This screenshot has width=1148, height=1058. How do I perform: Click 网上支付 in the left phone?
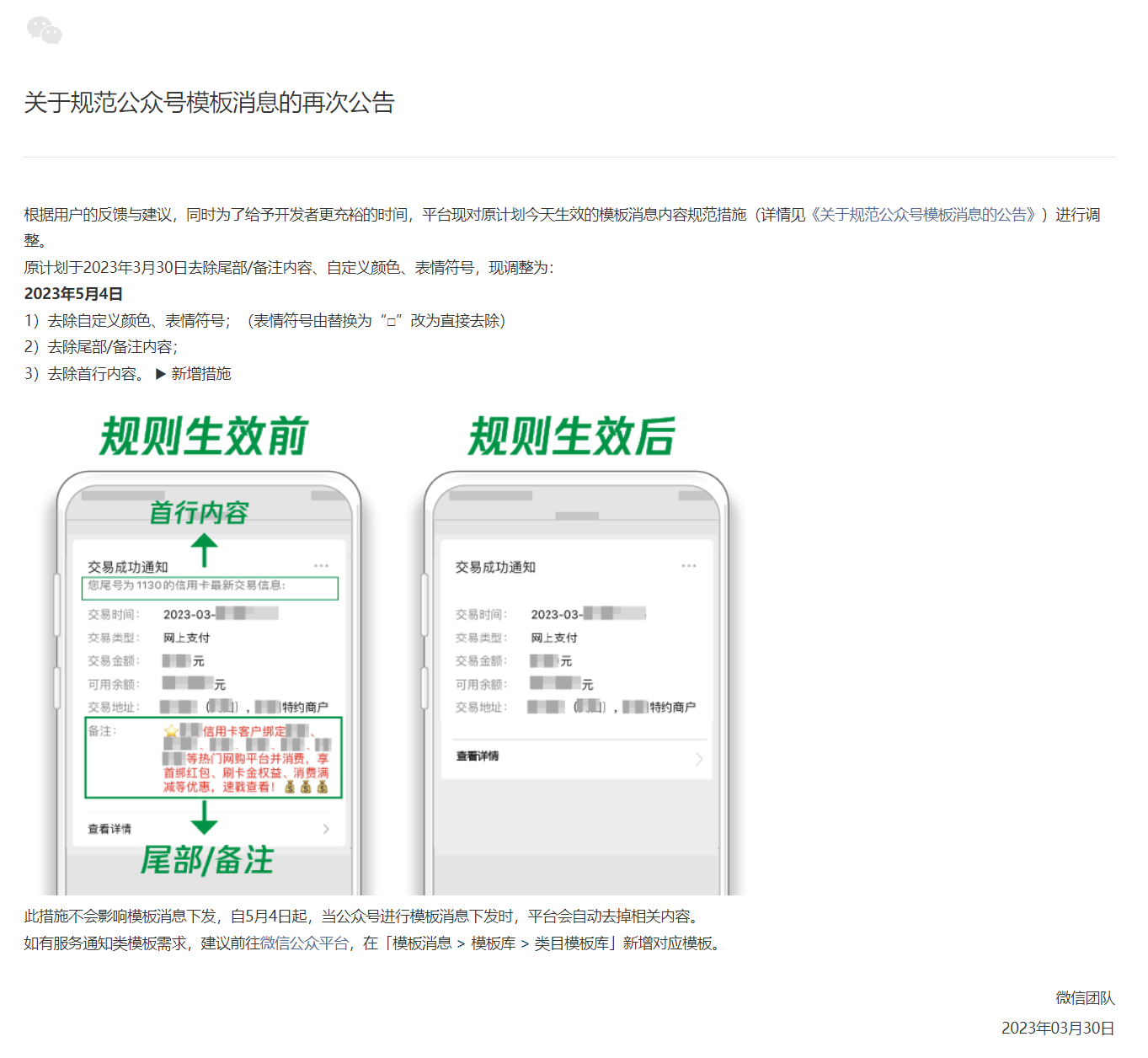[187, 638]
